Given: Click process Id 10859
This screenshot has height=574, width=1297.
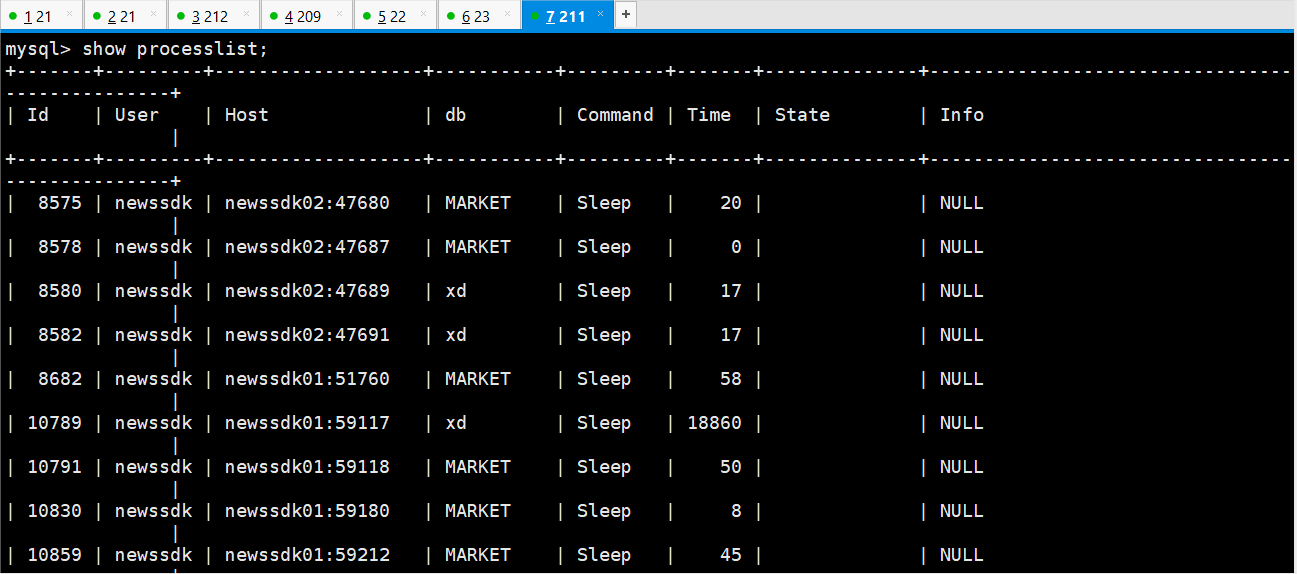Looking at the screenshot, I should (54, 555).
